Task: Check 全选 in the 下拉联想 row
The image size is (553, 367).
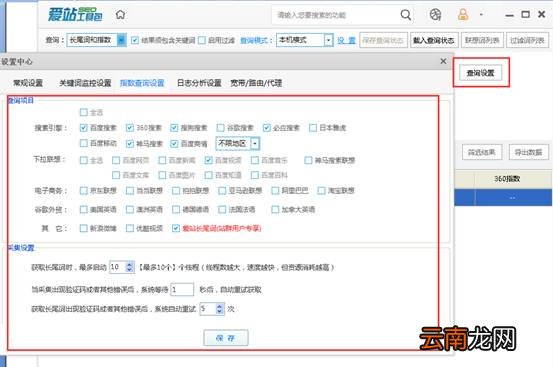Action: point(84,160)
